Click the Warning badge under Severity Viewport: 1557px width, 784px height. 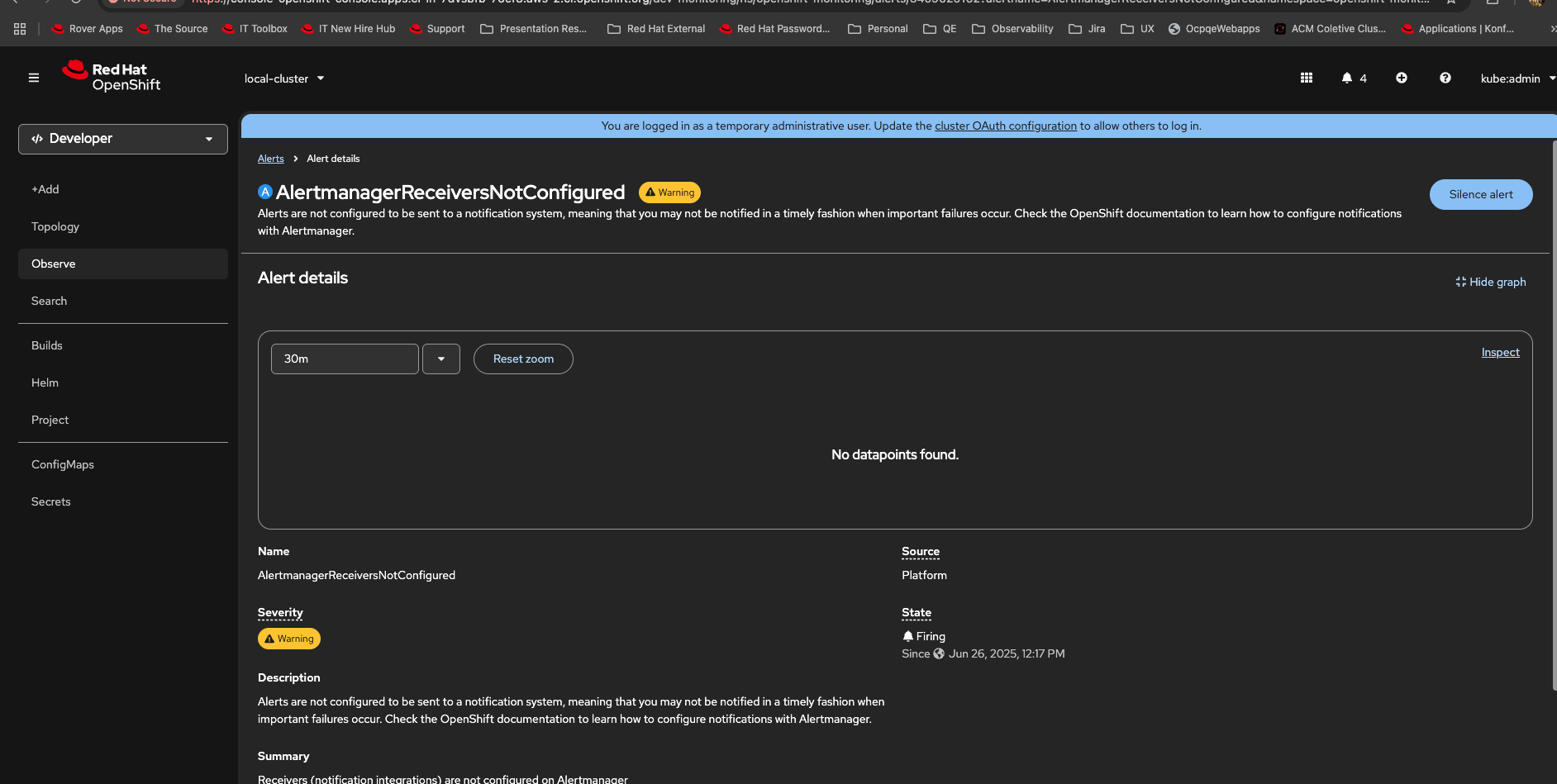(289, 639)
